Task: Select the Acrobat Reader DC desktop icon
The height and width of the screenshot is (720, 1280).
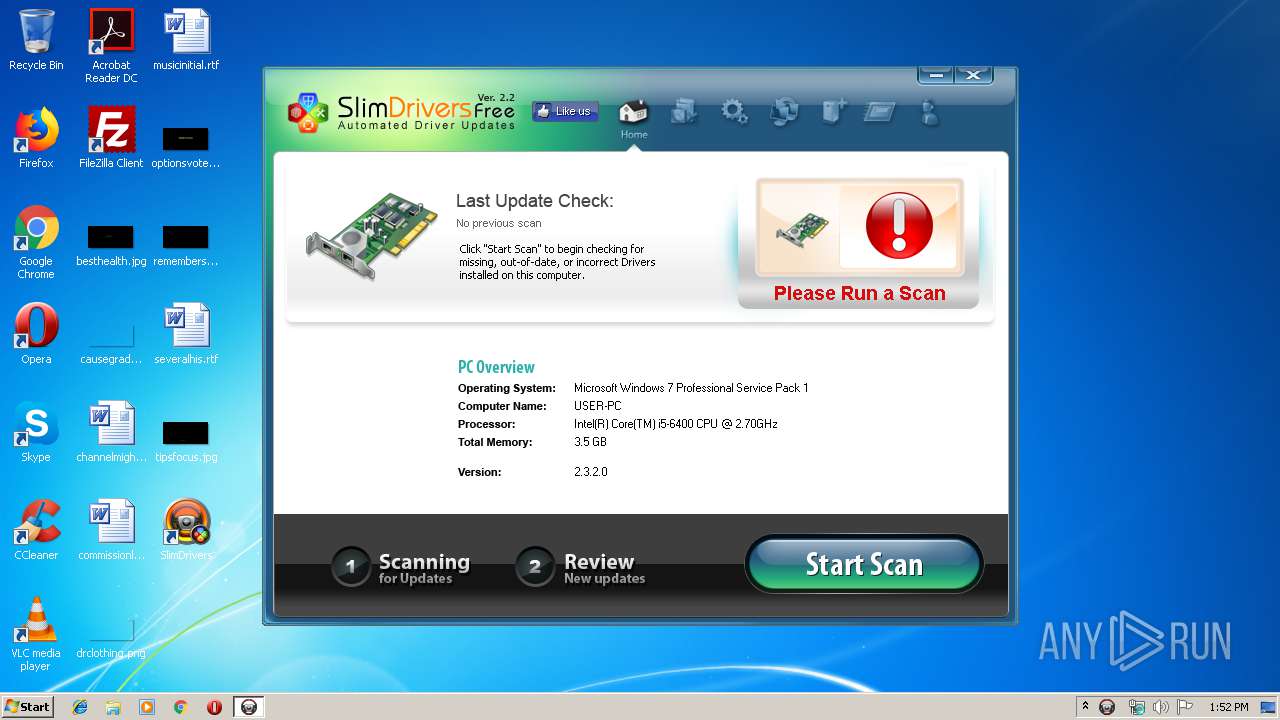Action: point(111,46)
